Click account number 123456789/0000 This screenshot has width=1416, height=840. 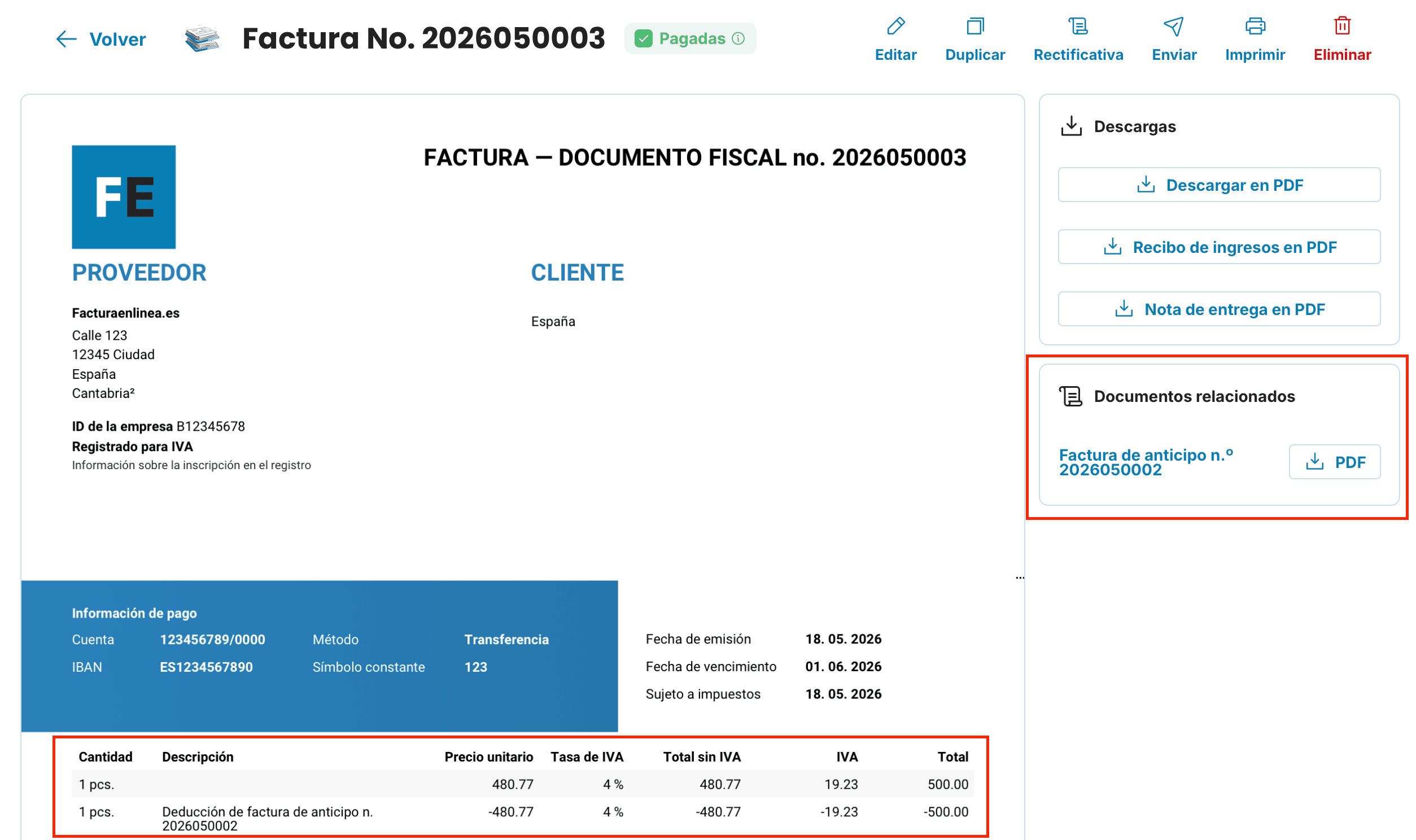(x=212, y=640)
